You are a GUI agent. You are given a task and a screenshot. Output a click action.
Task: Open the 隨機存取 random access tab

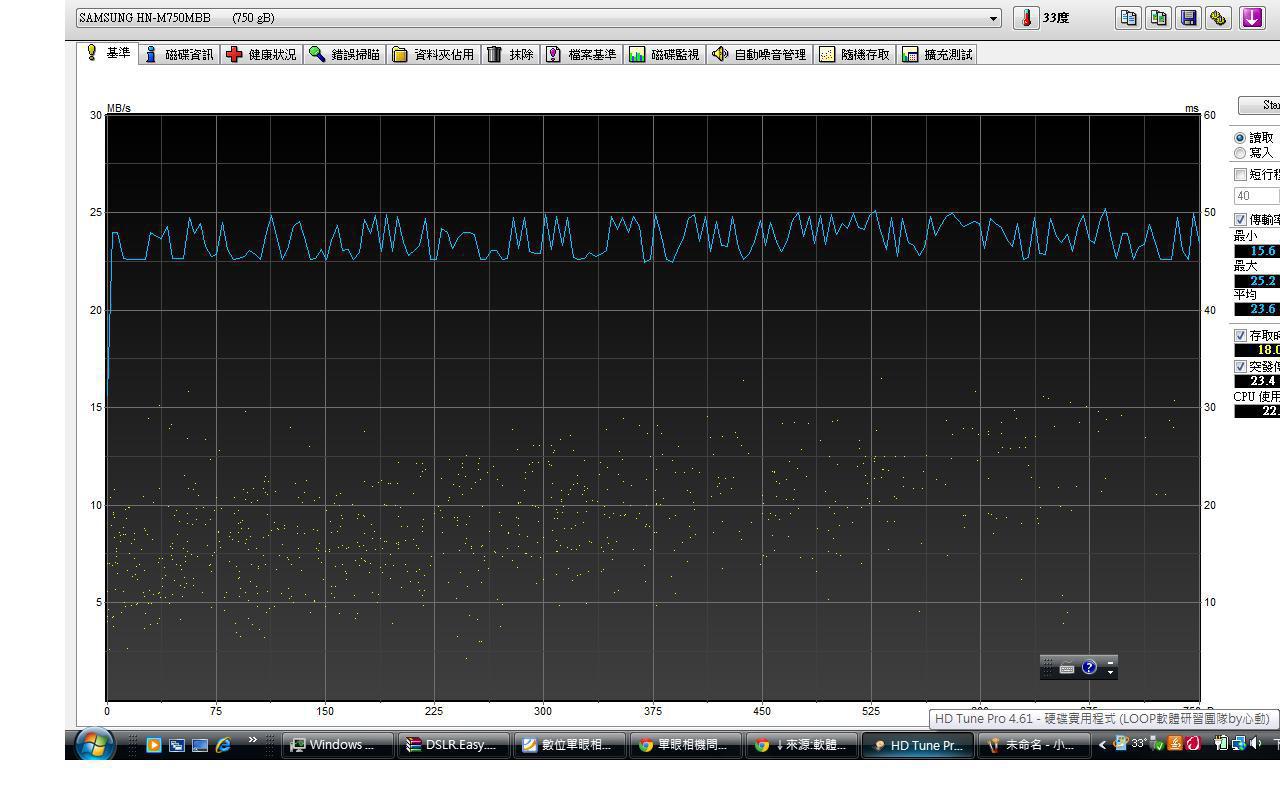tap(854, 55)
